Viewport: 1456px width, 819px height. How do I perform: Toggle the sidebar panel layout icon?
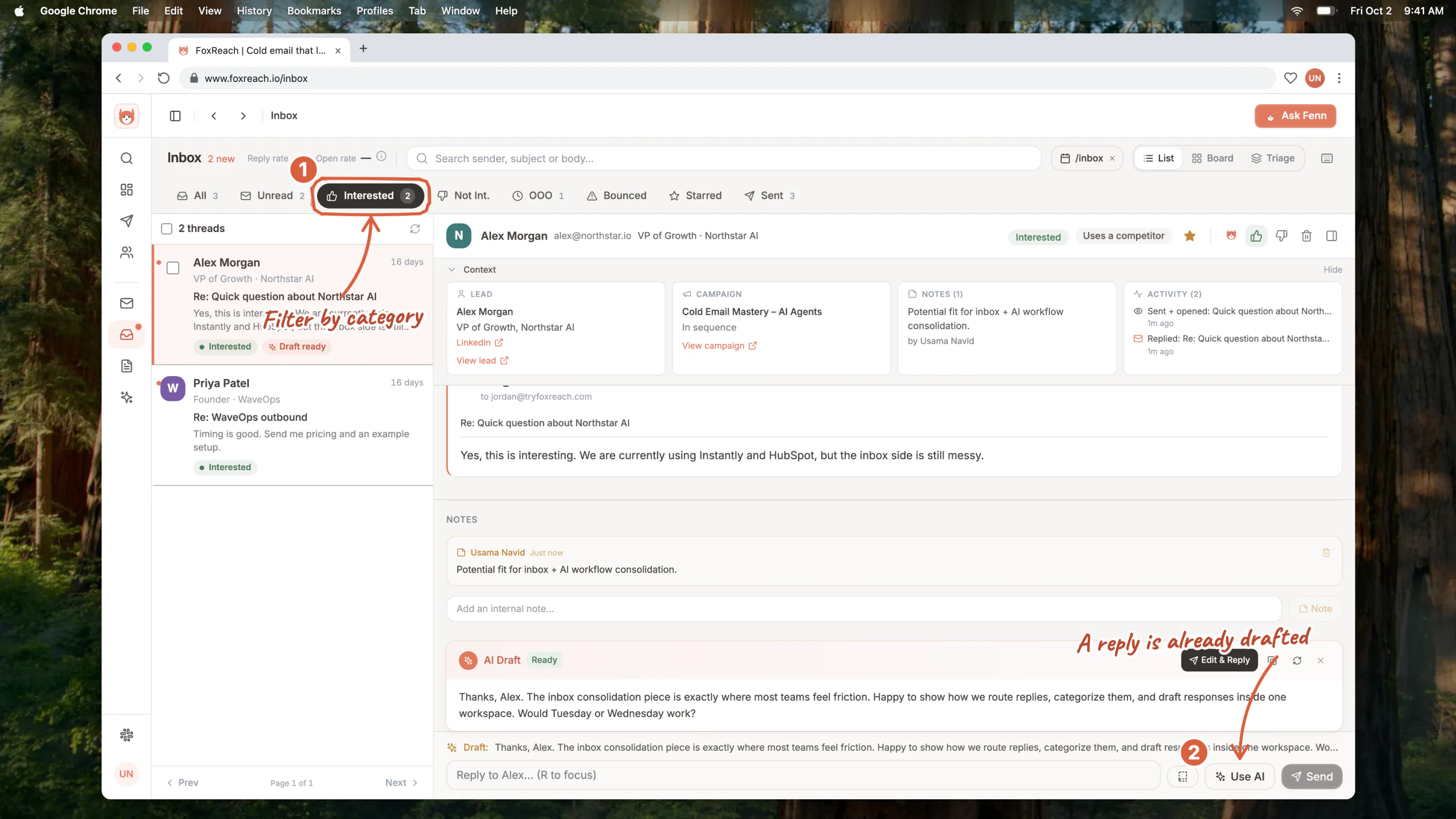click(x=175, y=116)
